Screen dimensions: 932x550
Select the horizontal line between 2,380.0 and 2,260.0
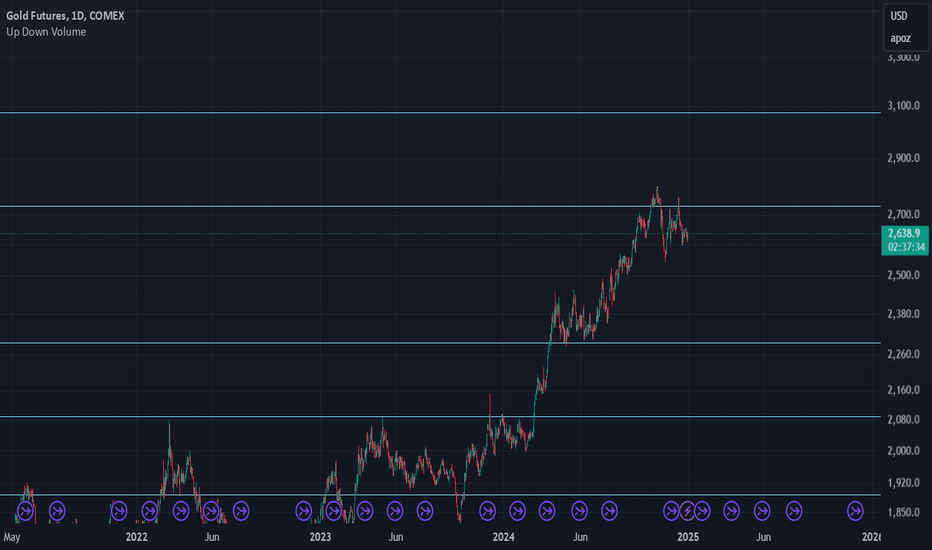click(x=440, y=342)
